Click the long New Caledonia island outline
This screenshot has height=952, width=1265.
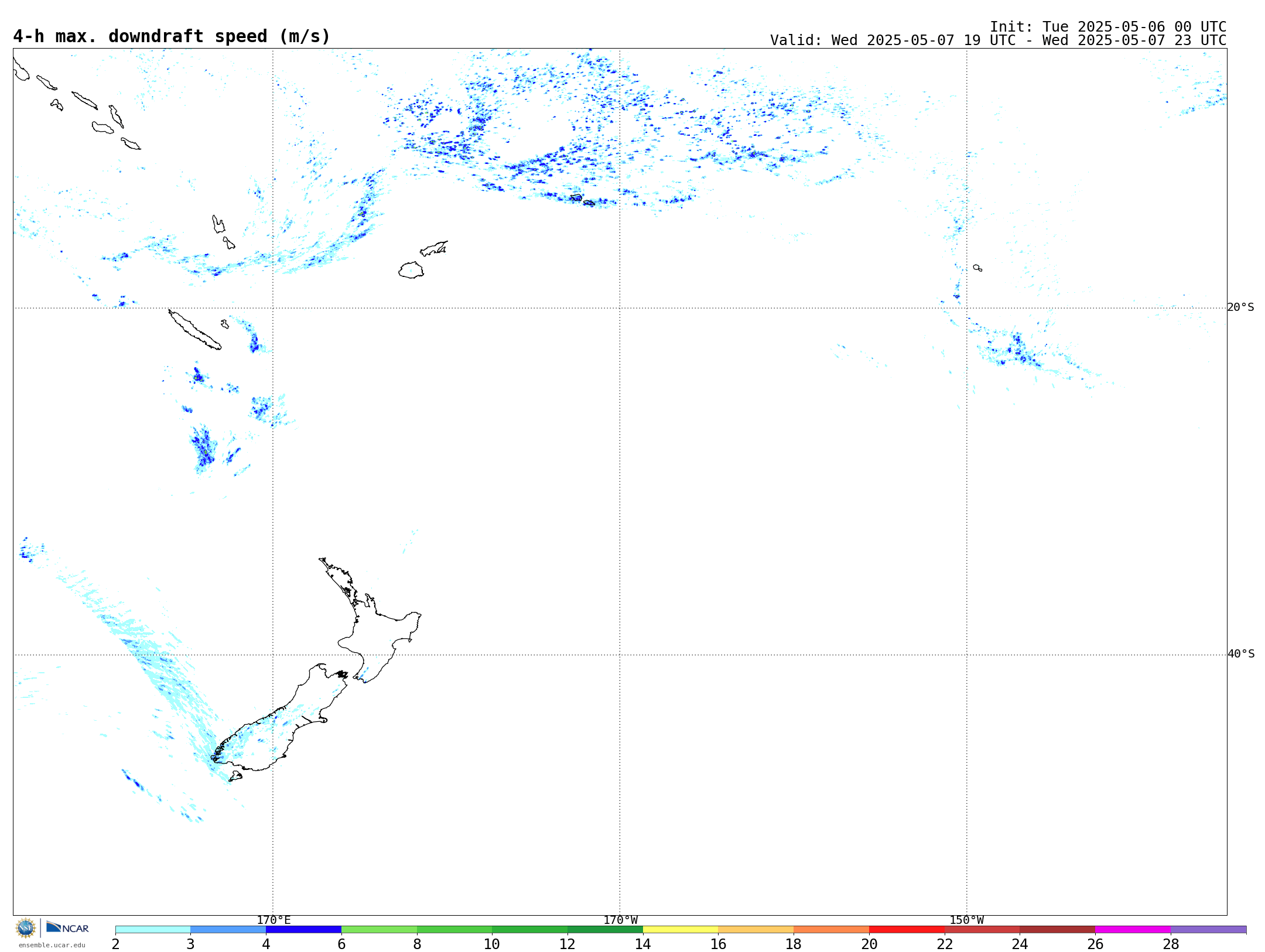[195, 330]
